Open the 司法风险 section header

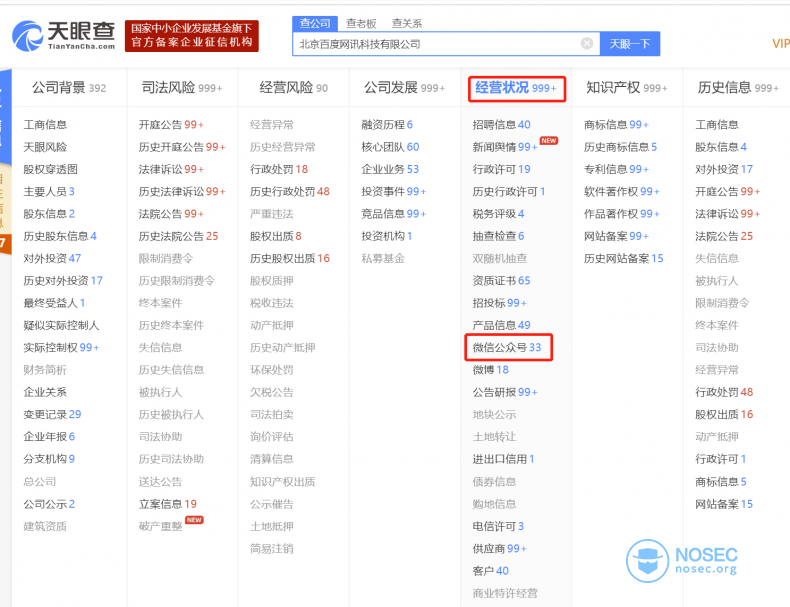[182, 88]
